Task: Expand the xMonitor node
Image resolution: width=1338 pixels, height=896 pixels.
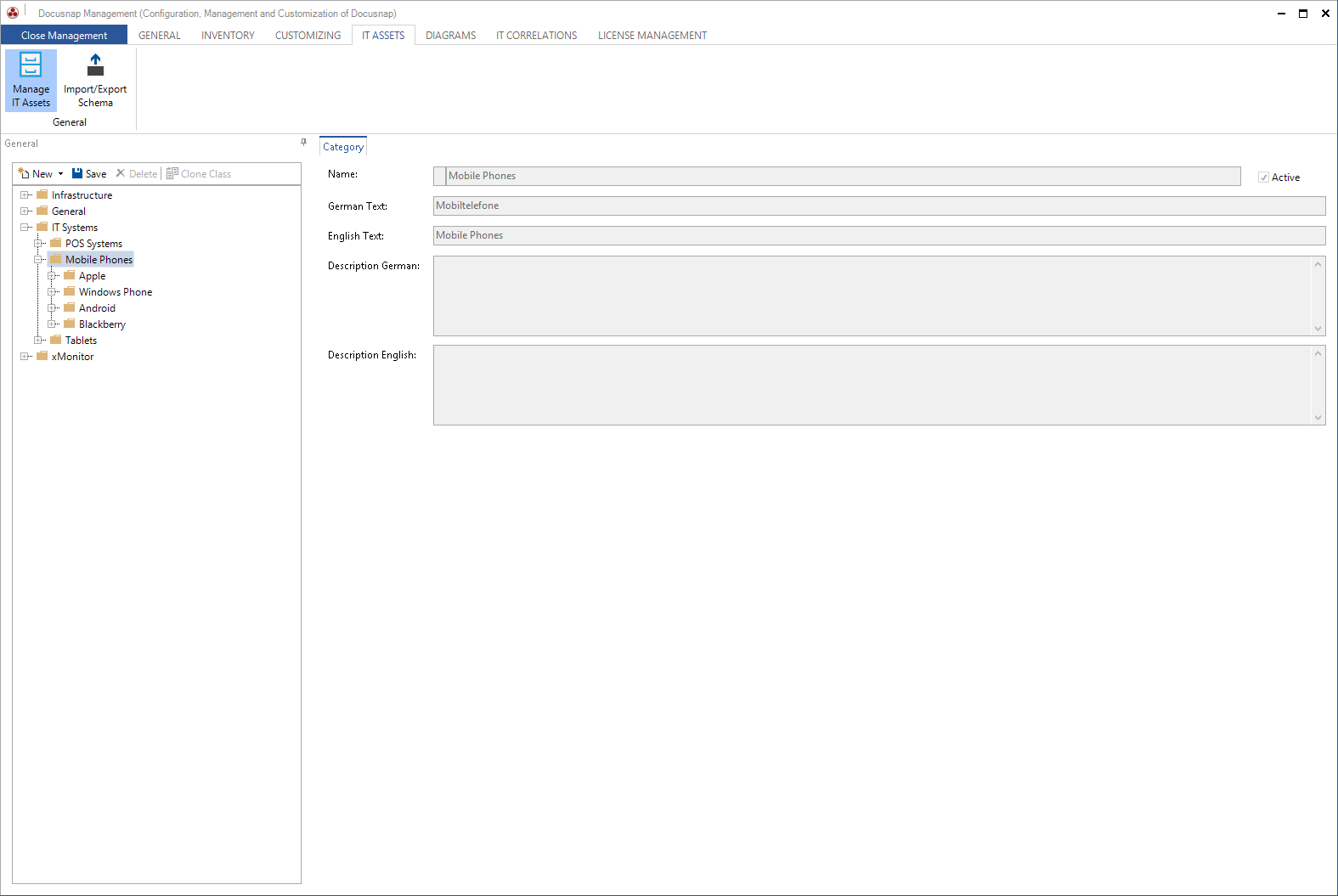Action: [25, 356]
